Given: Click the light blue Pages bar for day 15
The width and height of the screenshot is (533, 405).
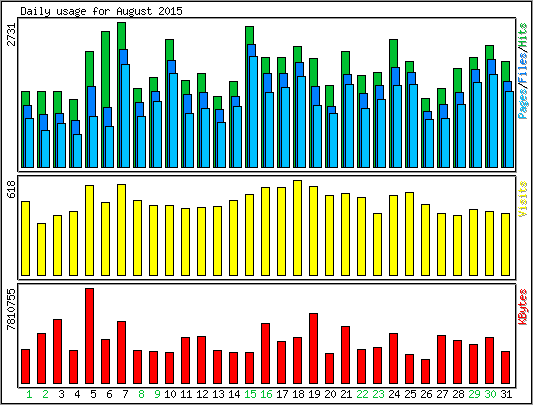Looking at the screenshot, I should pos(254,112).
